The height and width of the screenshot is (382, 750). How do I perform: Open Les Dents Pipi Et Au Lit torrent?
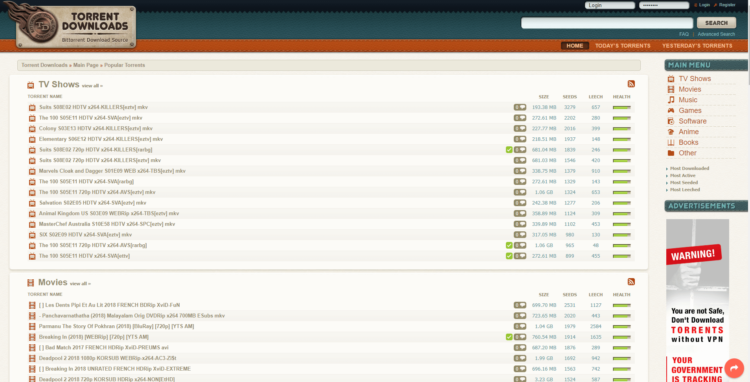click(110, 306)
